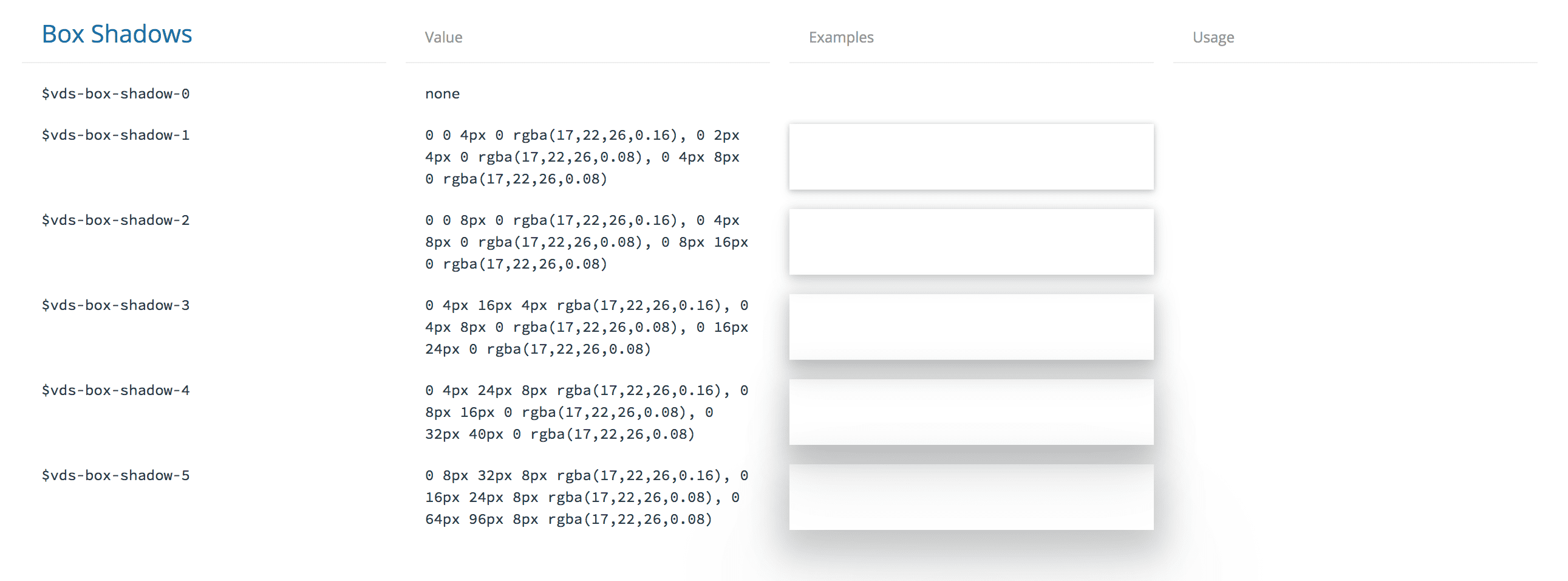Click the Examples column header
The width and height of the screenshot is (1568, 581).
point(840,37)
